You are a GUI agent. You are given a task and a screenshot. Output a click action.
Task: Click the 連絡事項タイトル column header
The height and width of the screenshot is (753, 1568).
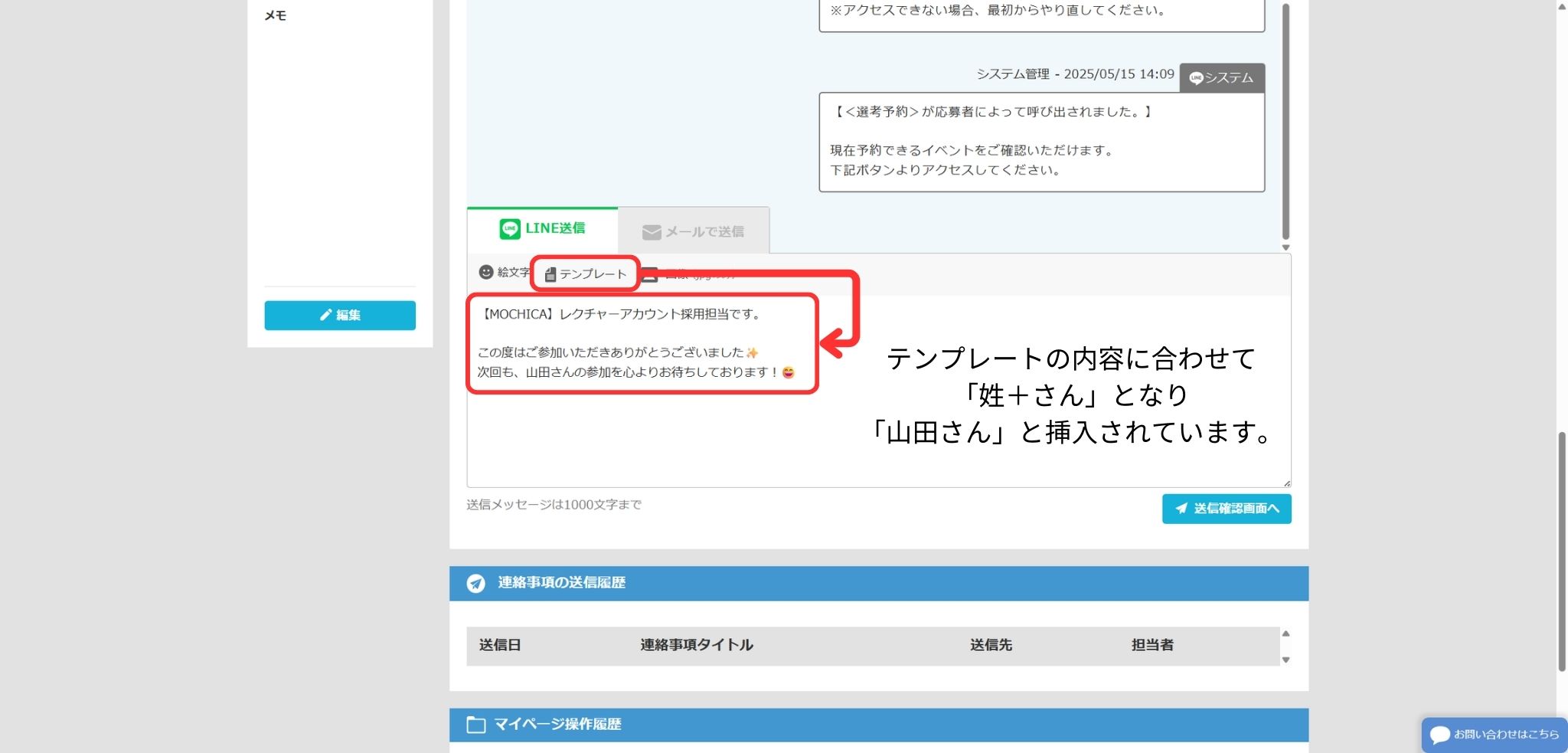tap(697, 645)
